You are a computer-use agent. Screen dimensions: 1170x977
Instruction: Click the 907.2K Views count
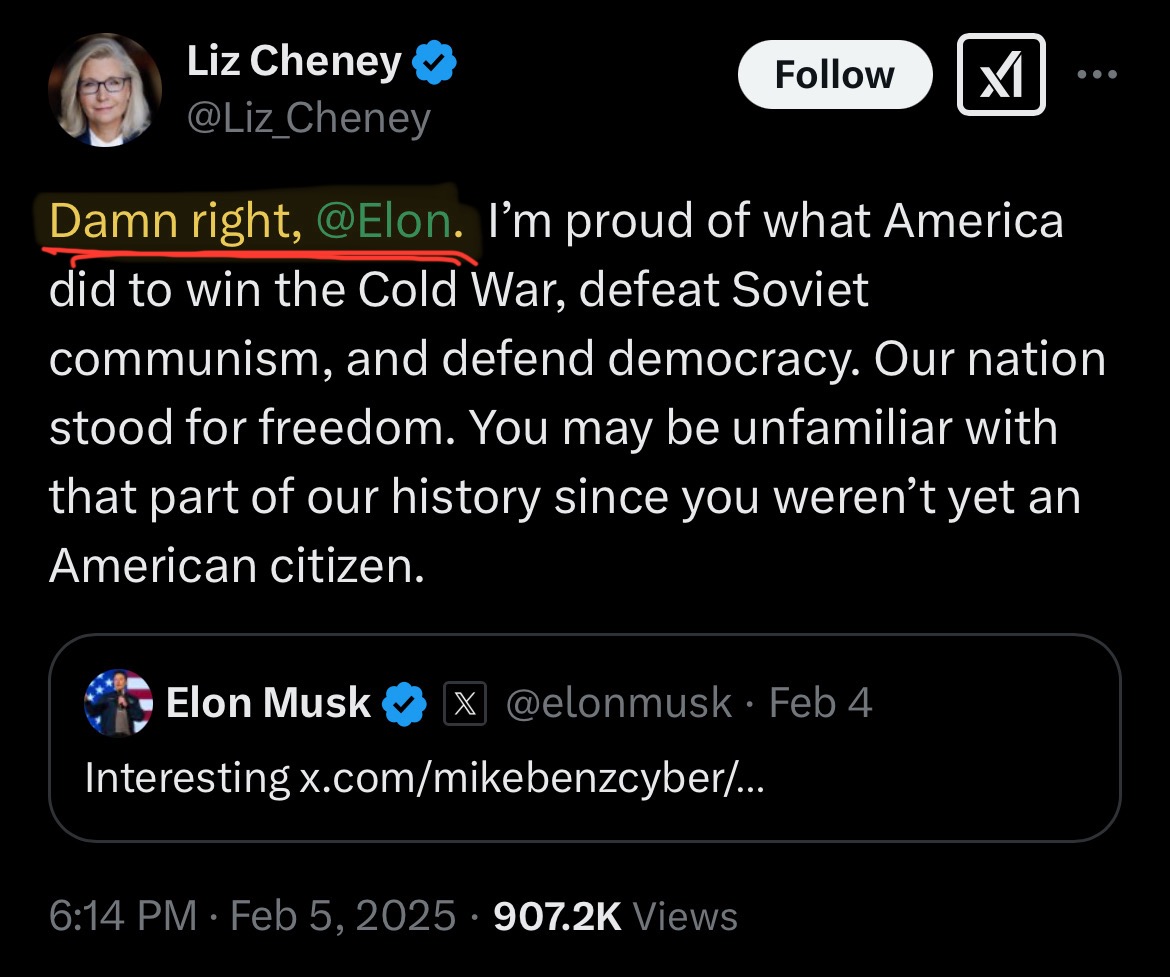(615, 915)
